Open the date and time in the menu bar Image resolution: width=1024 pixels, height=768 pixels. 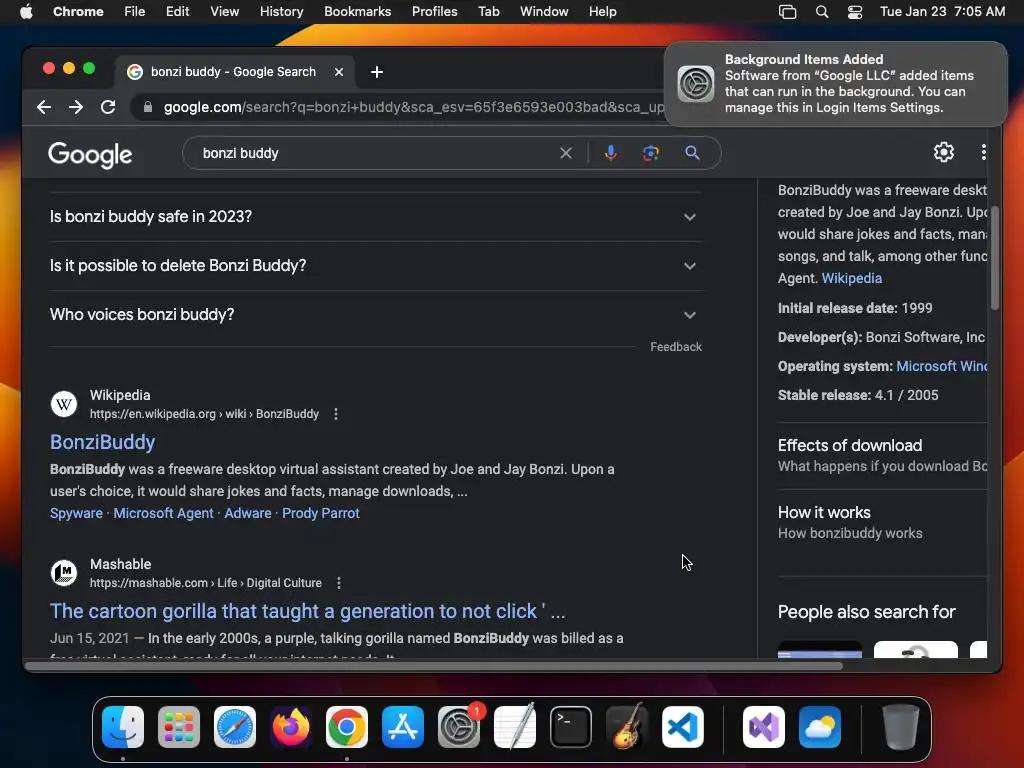tap(942, 12)
